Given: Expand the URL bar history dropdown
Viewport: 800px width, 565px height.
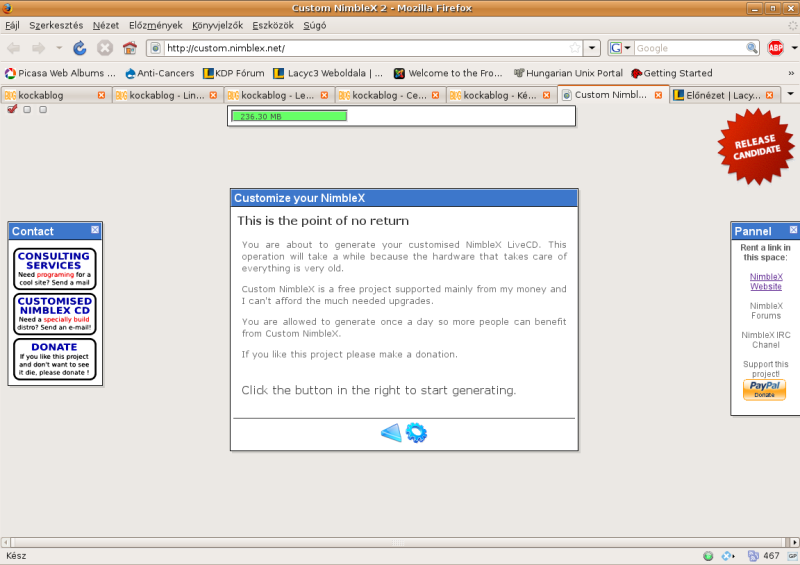Looking at the screenshot, I should point(592,48).
